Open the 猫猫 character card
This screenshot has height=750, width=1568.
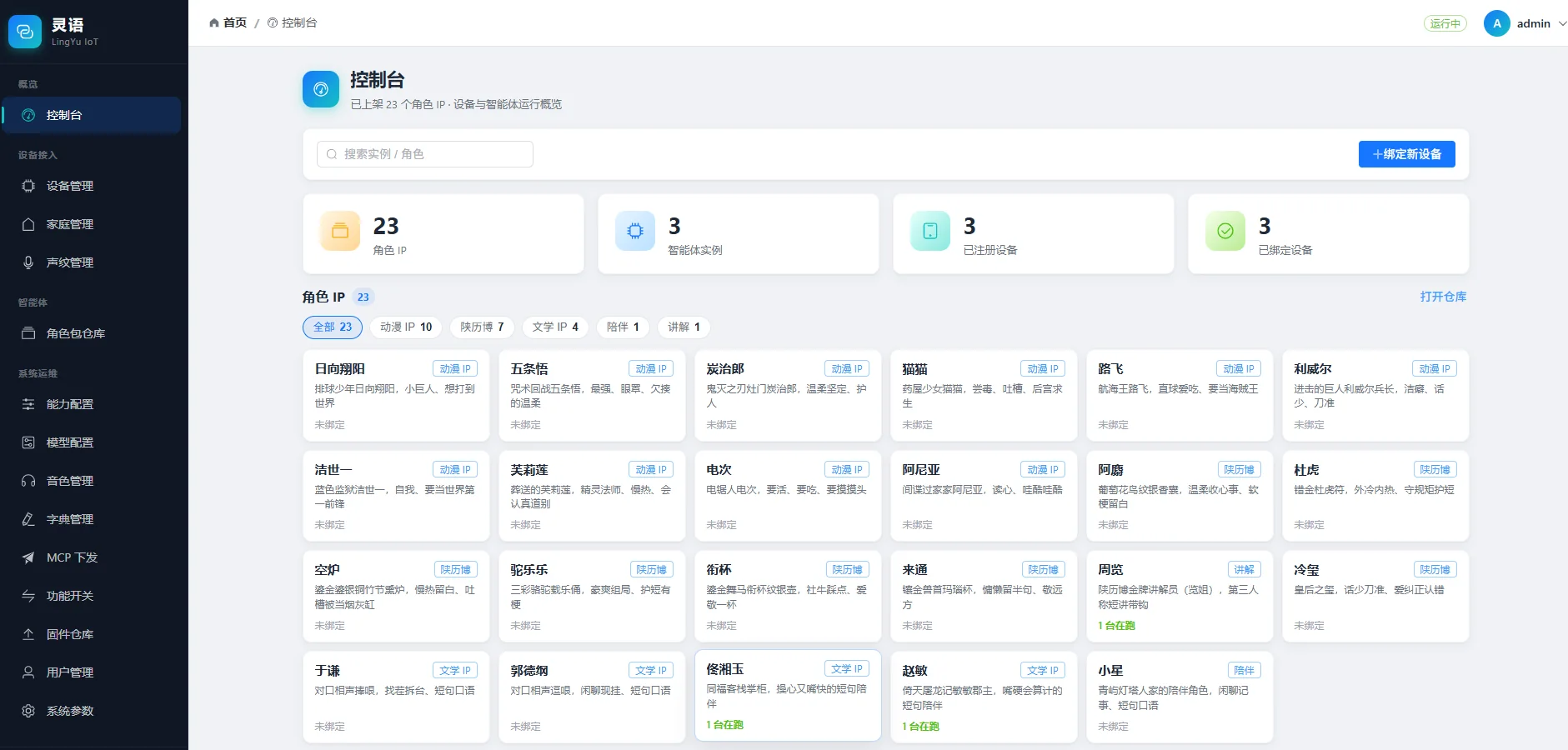(984, 396)
